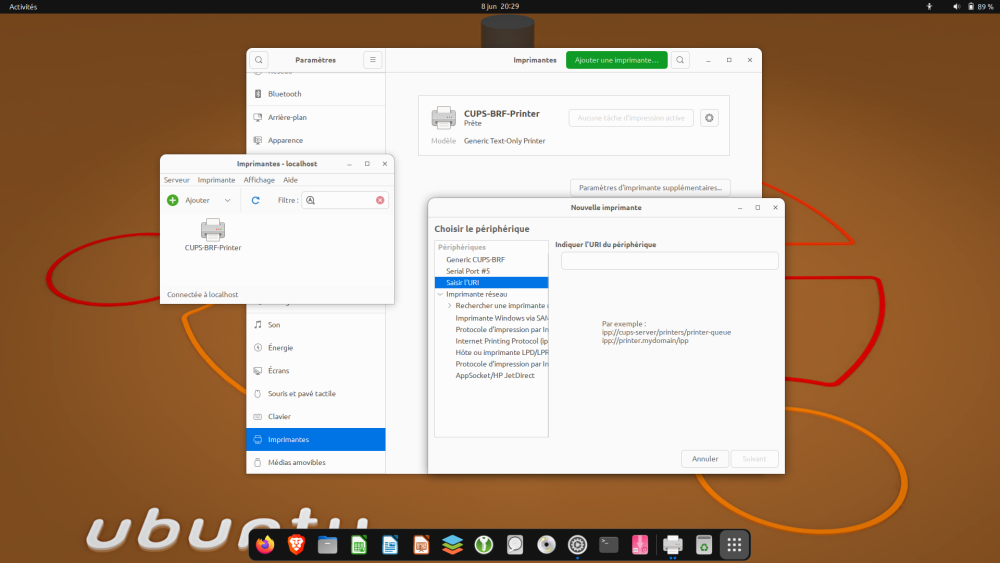Select Serial Port #5 device
The height and width of the screenshot is (563, 1000).
coord(468,271)
